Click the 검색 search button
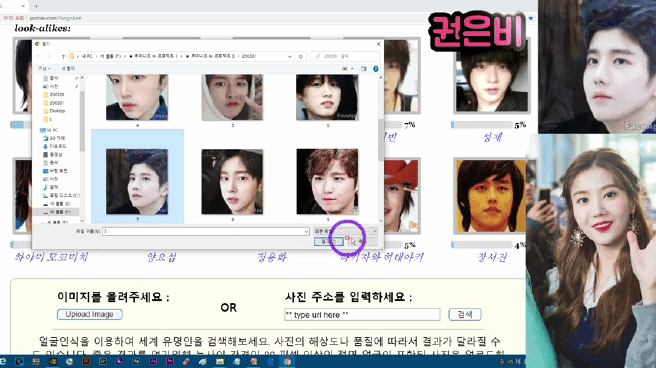656x368 pixels. tap(465, 314)
